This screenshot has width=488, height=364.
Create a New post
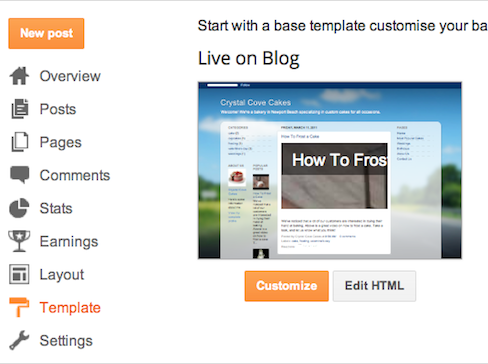(x=46, y=33)
